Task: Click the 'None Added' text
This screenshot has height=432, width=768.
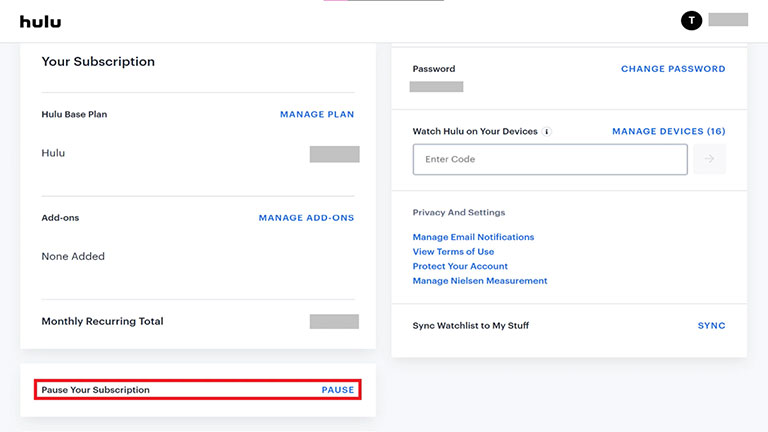Action: (x=73, y=256)
